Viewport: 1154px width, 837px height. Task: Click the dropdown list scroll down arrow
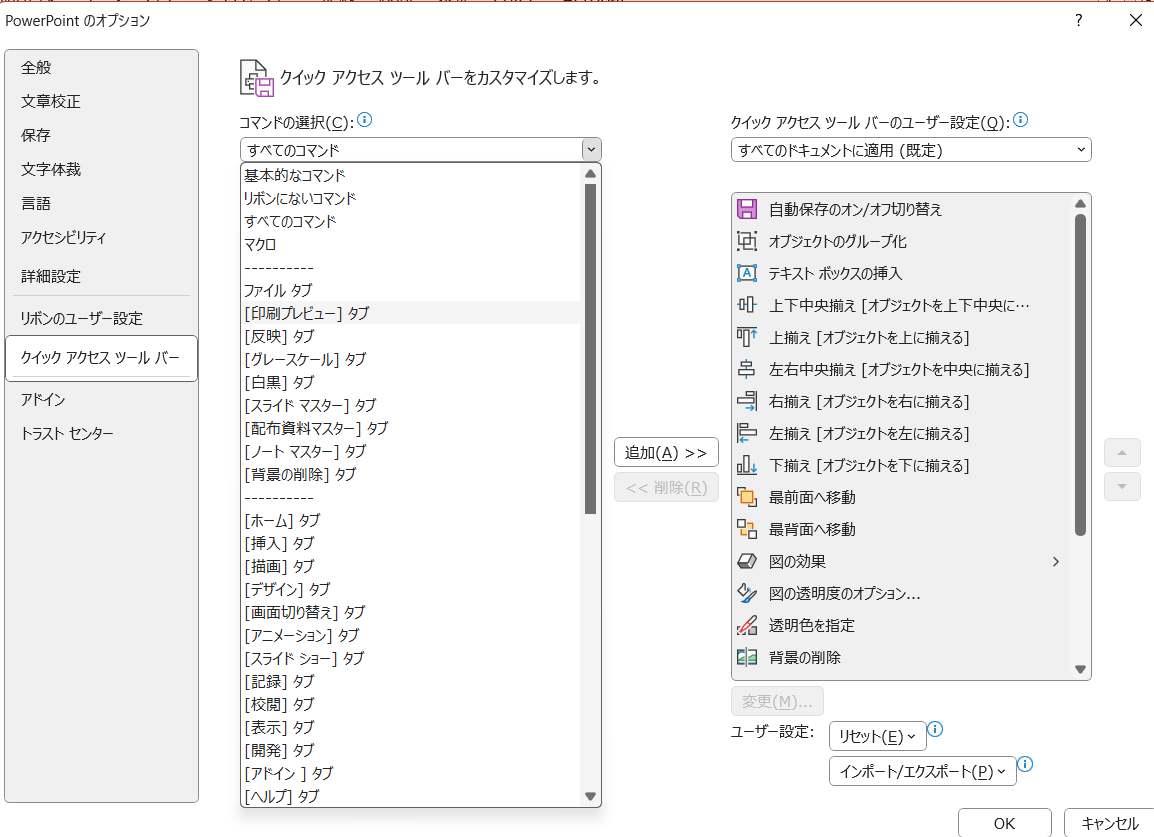click(590, 796)
